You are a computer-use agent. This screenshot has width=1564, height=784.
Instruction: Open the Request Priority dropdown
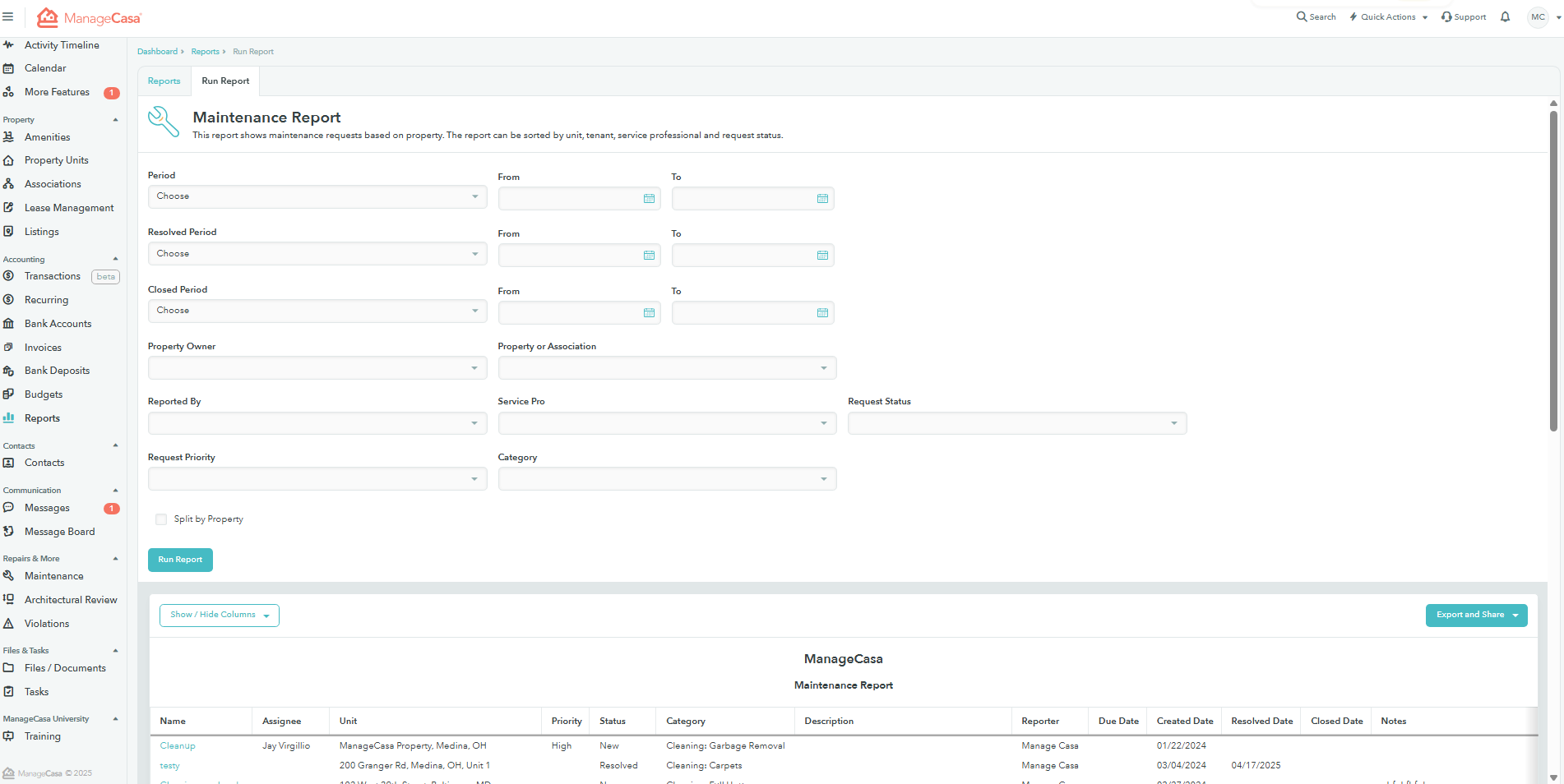coord(317,479)
